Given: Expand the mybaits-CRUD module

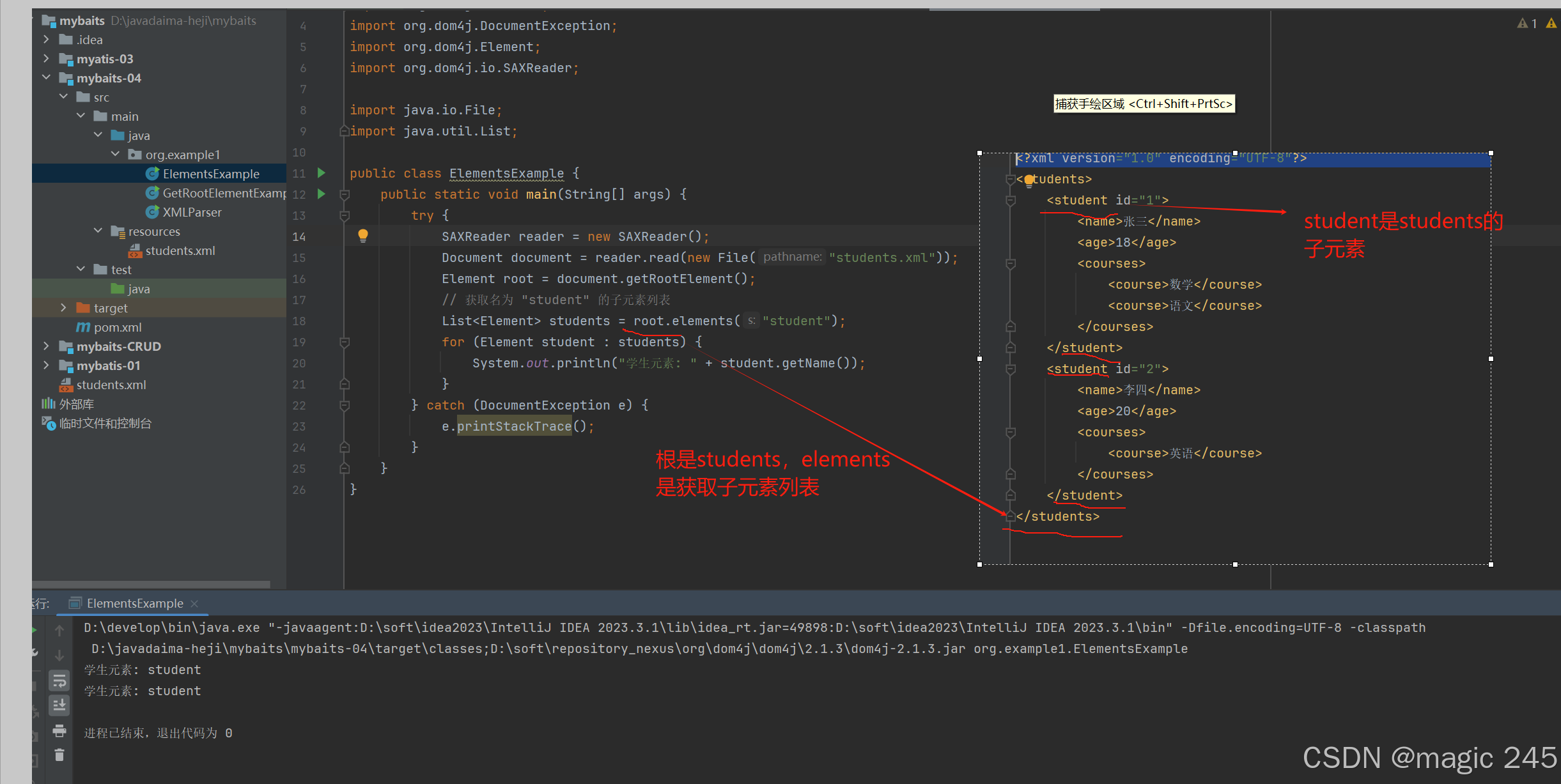Looking at the screenshot, I should pos(46,346).
